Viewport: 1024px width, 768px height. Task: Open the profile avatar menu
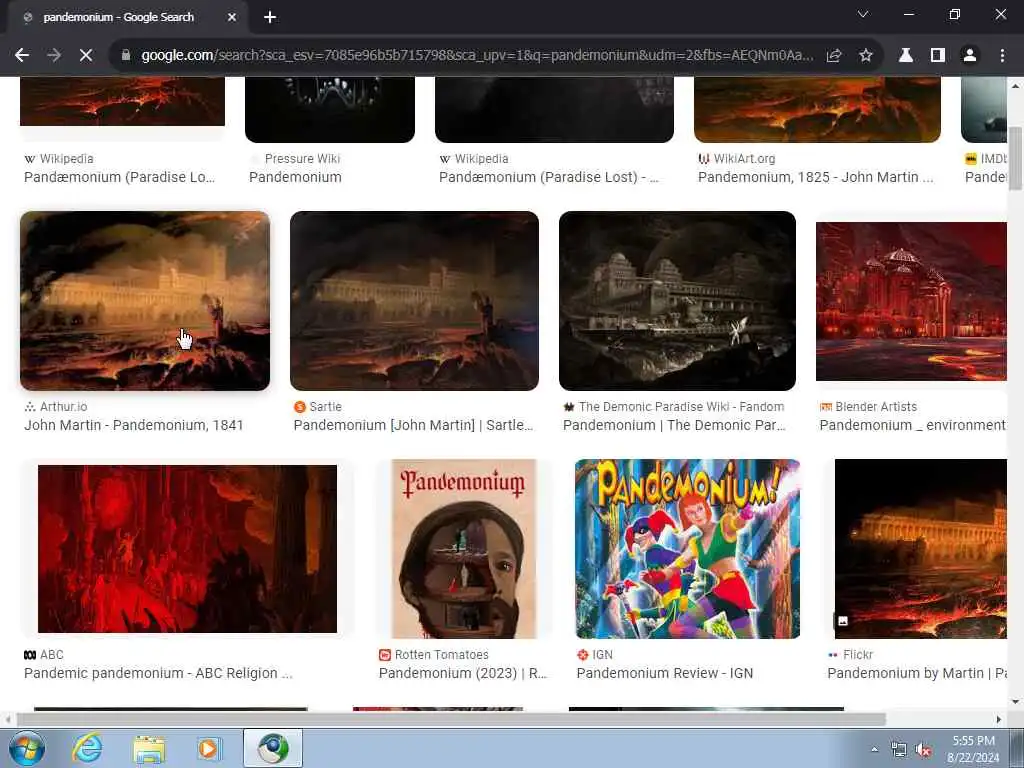point(970,56)
